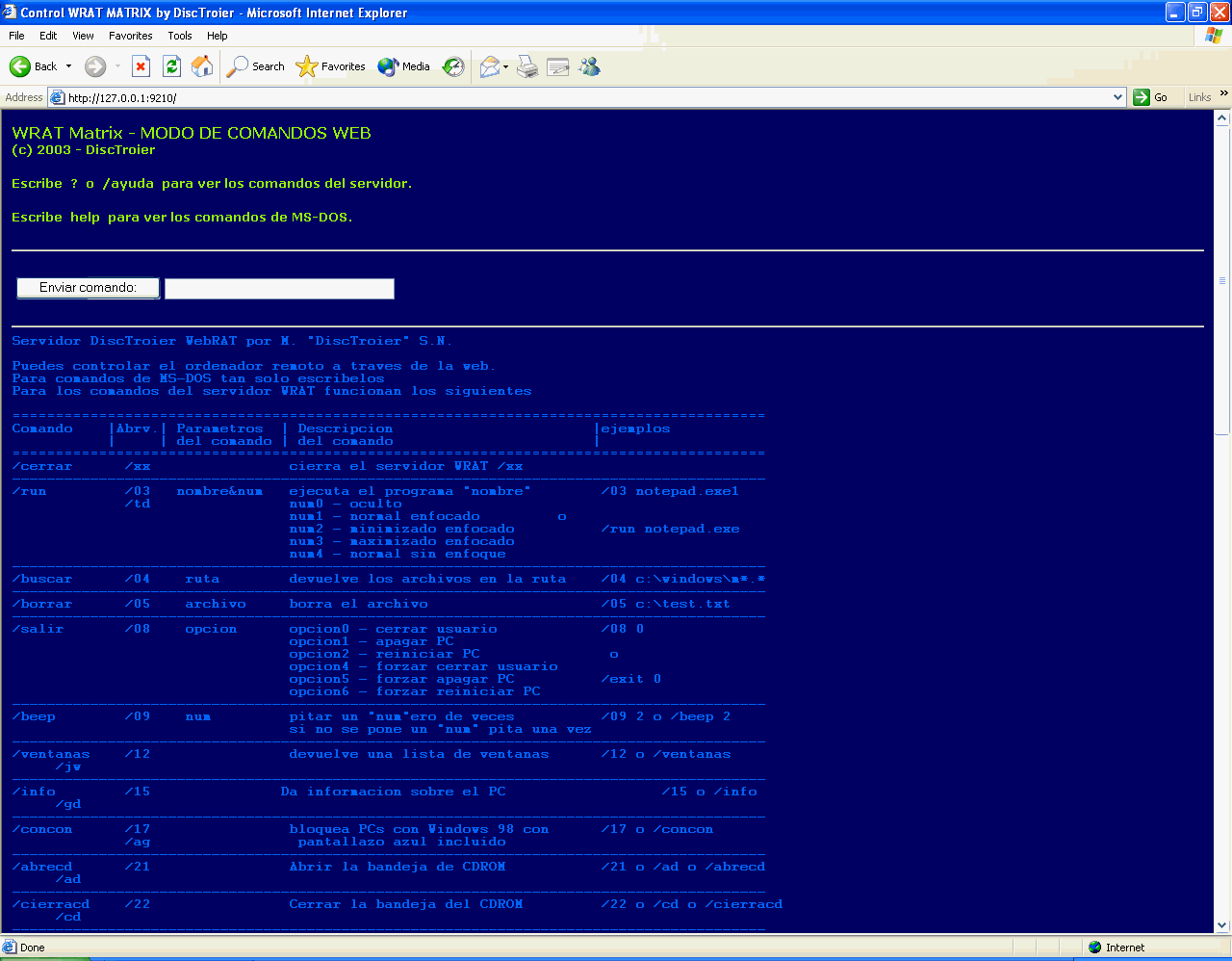Expand the Links toolbar chevron
Viewport: 1232px width, 961px height.
(1223, 94)
